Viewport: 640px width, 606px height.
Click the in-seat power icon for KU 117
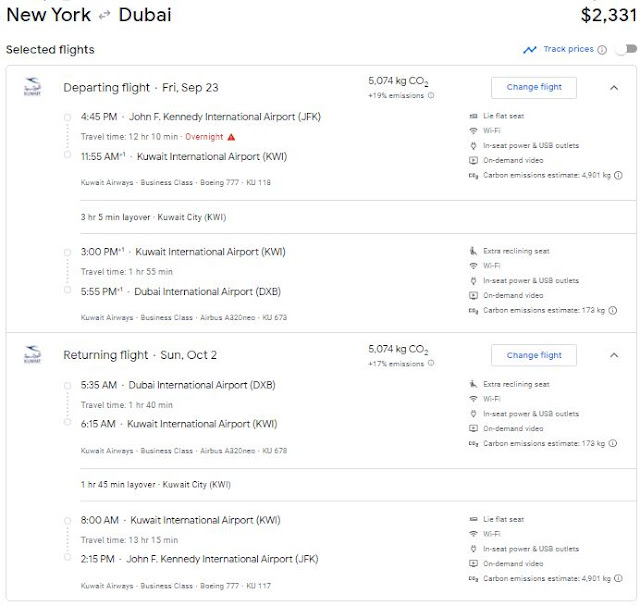[x=473, y=549]
